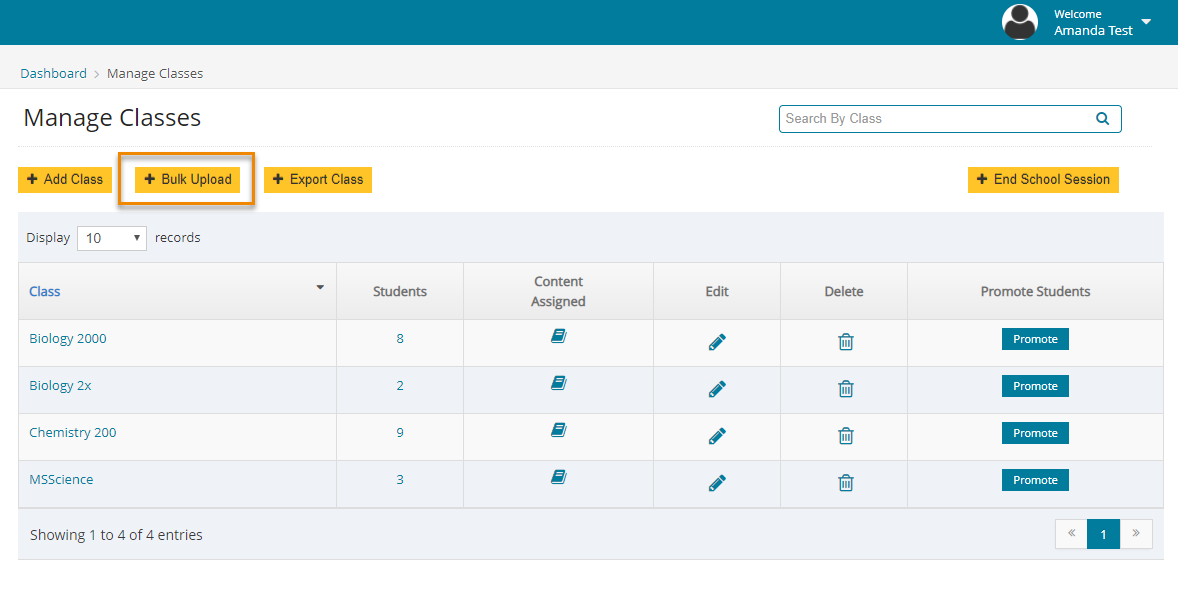This screenshot has width=1178, height=610.
Task: Toggle the Class column sort arrow
Action: (319, 288)
